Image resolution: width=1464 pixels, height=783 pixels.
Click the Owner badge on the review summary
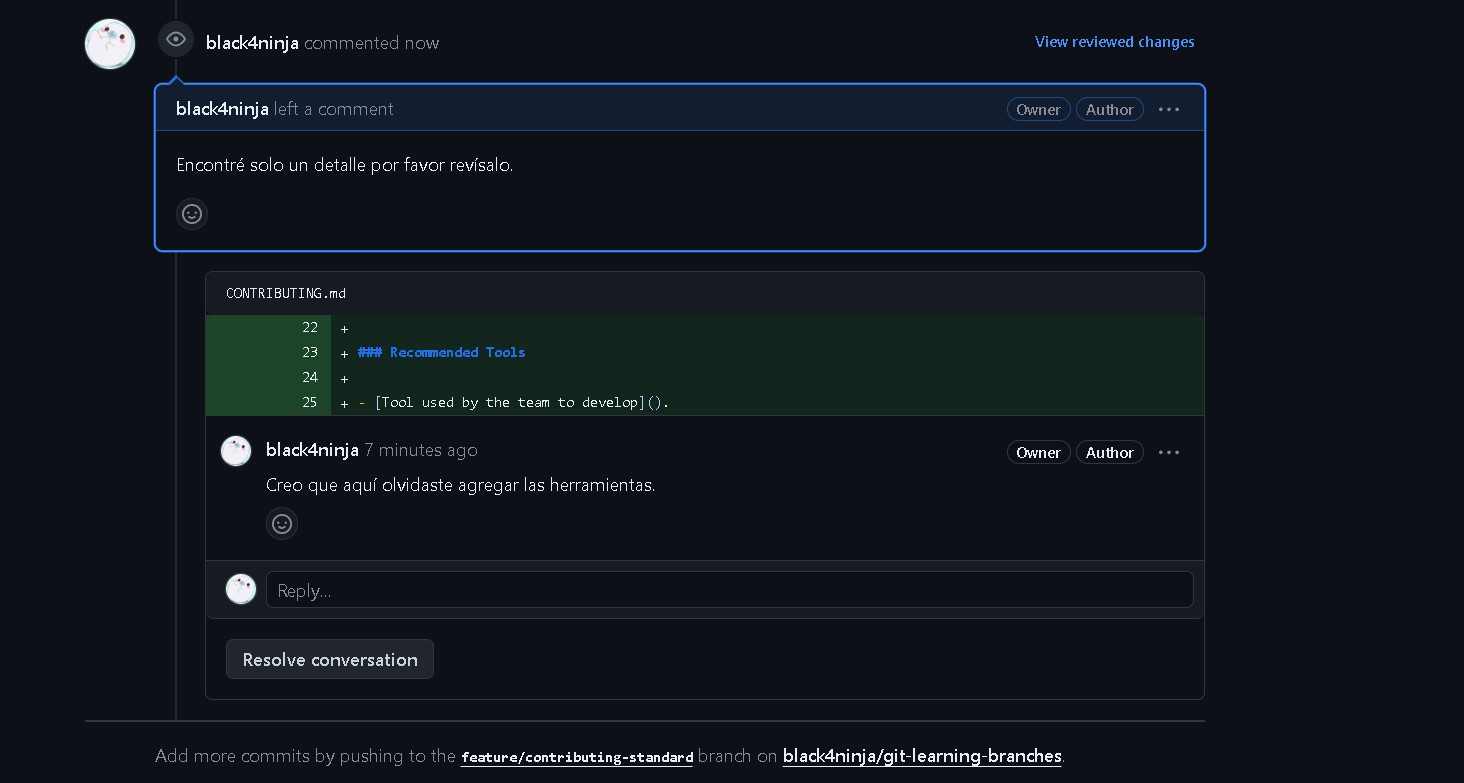tap(1038, 110)
